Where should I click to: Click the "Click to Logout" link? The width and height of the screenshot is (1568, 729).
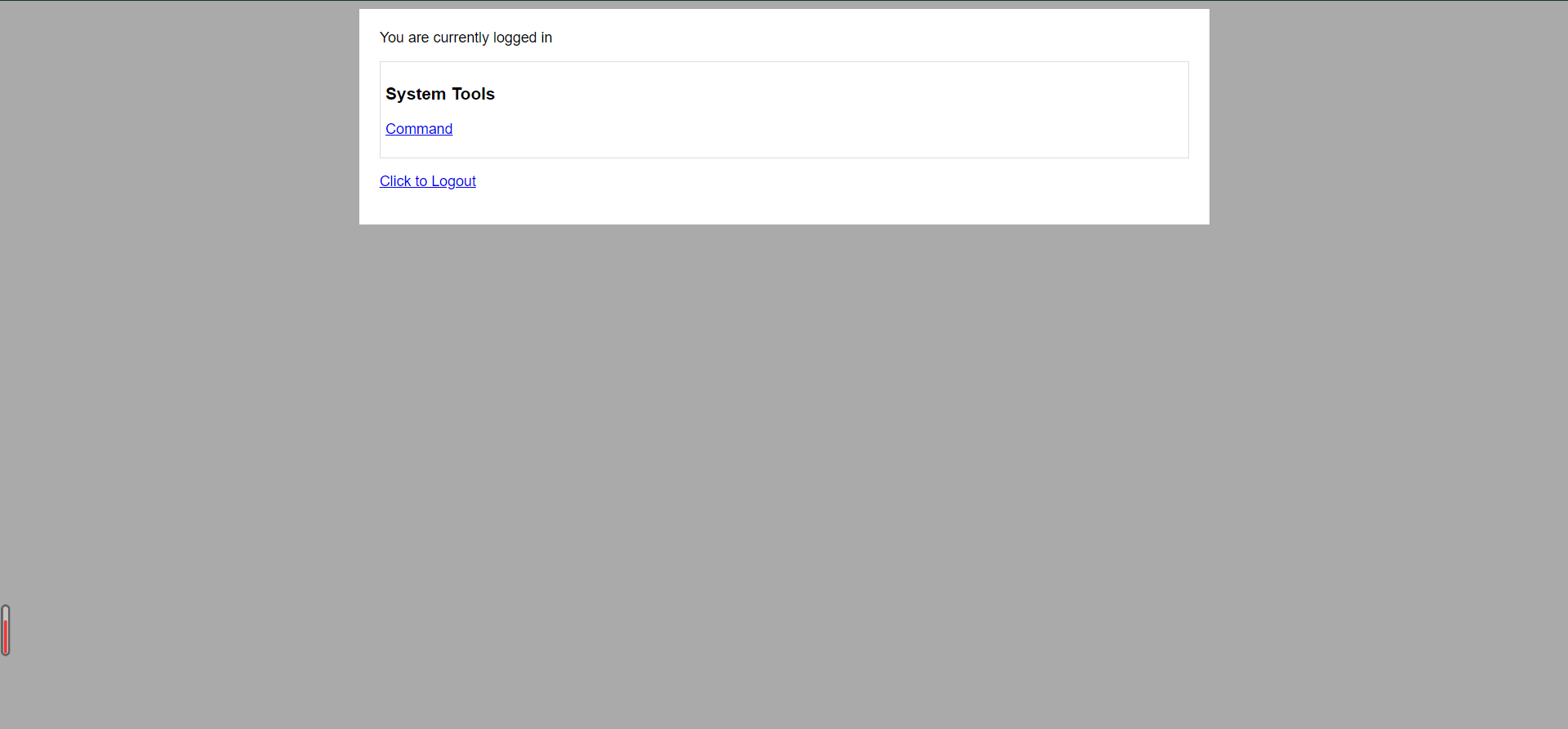pyautogui.click(x=427, y=181)
